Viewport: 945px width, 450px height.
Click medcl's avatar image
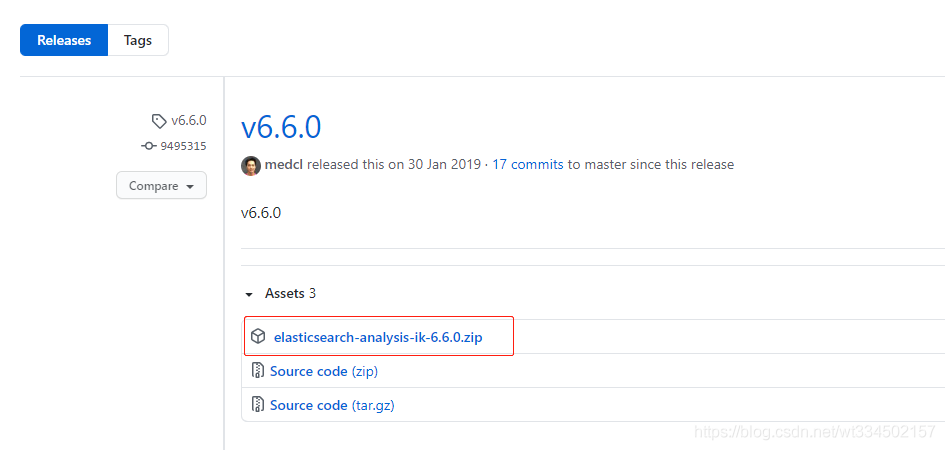(251, 165)
